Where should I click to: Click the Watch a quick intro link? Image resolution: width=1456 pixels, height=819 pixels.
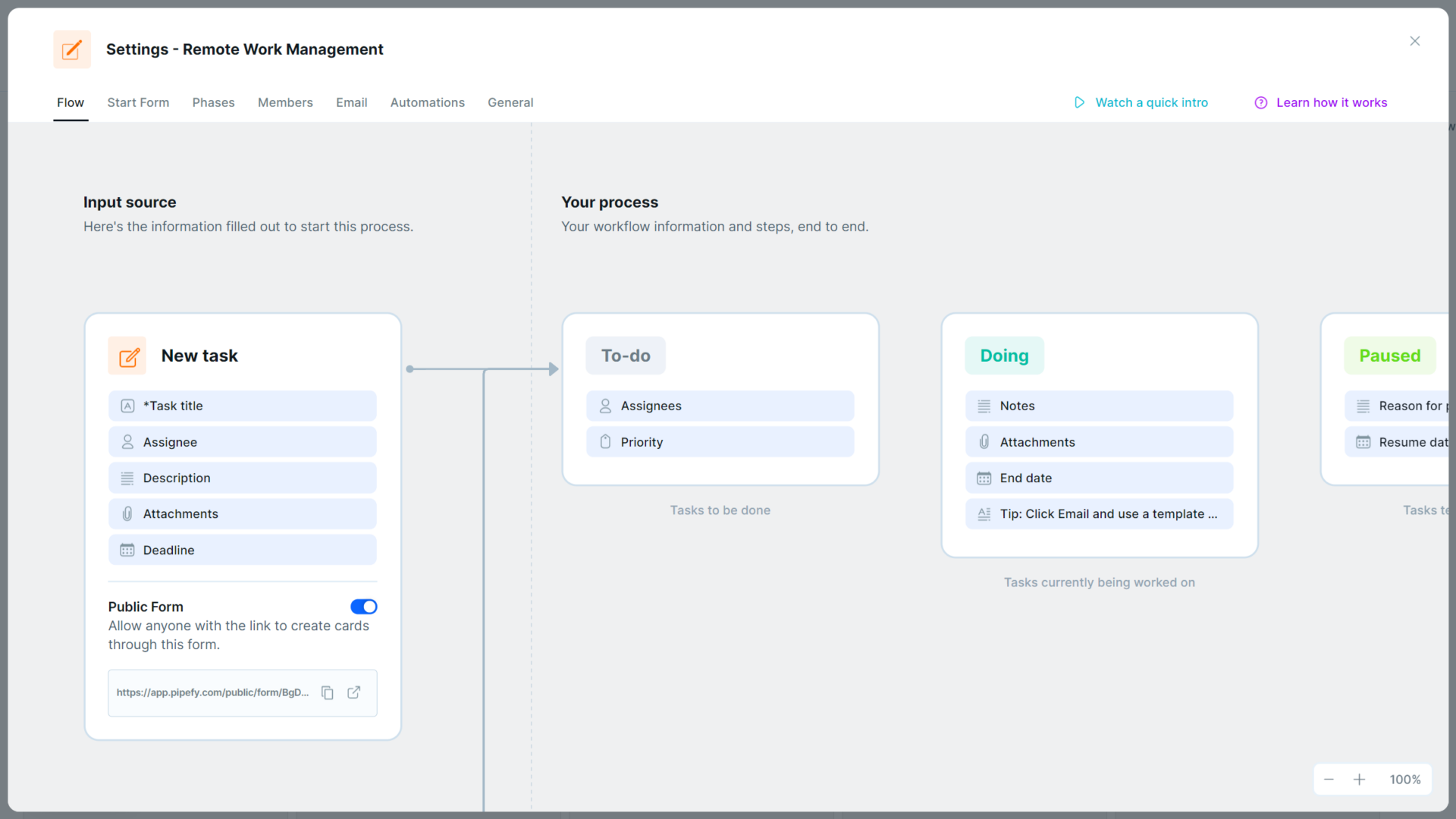click(x=1152, y=102)
